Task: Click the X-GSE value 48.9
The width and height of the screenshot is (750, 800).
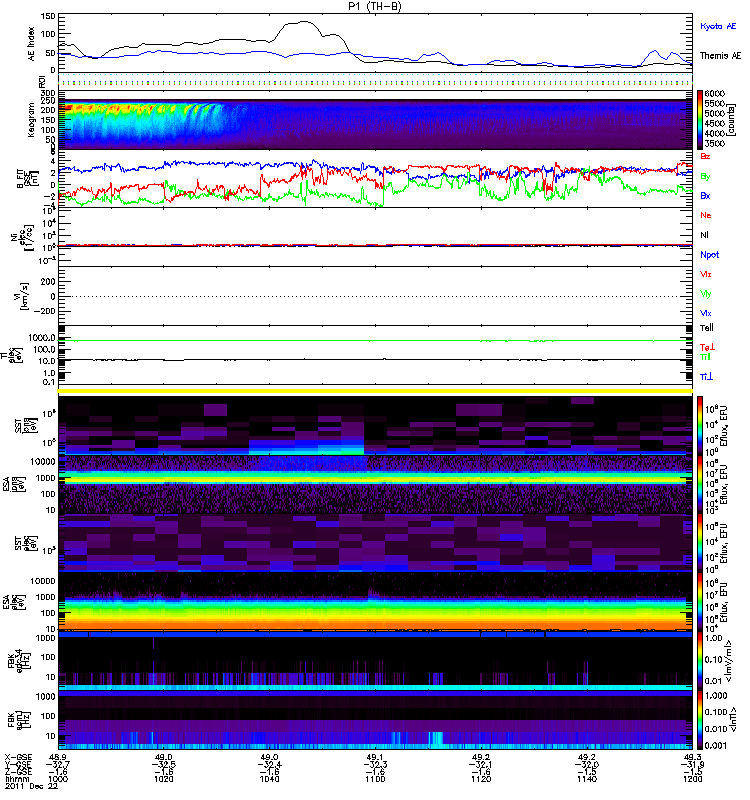Action: [58, 757]
